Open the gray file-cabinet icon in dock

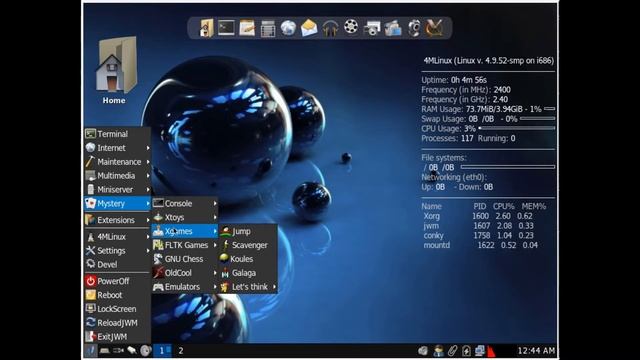[x=268, y=28]
